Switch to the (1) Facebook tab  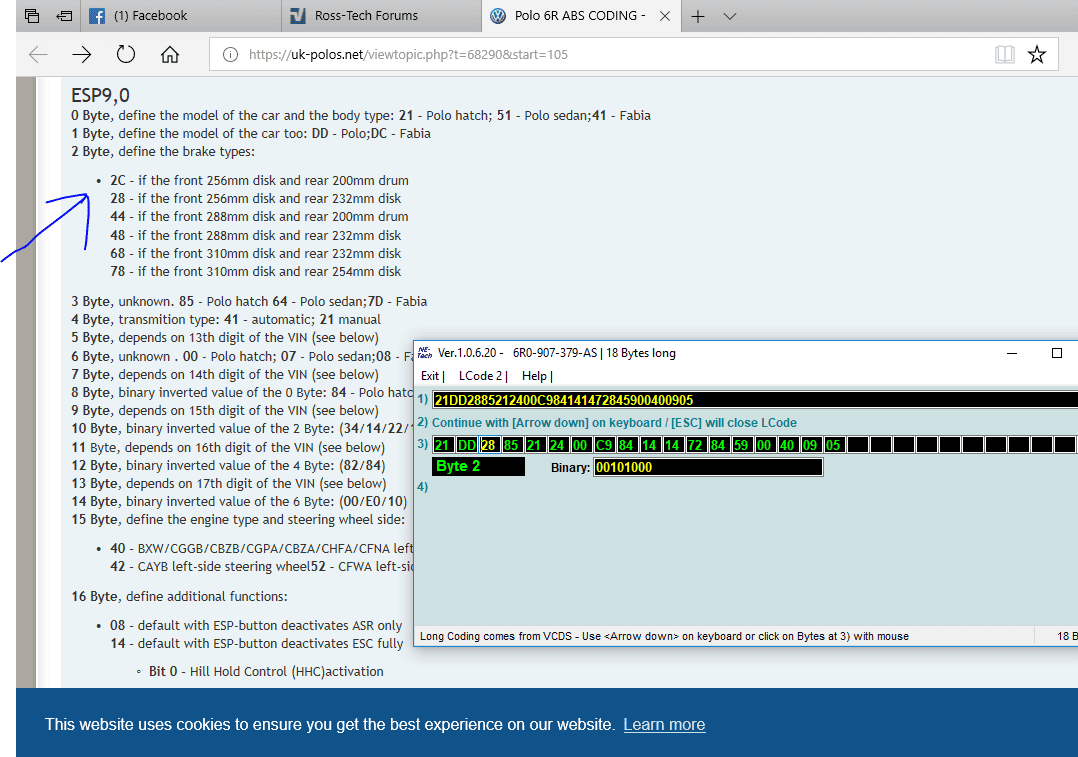click(181, 16)
